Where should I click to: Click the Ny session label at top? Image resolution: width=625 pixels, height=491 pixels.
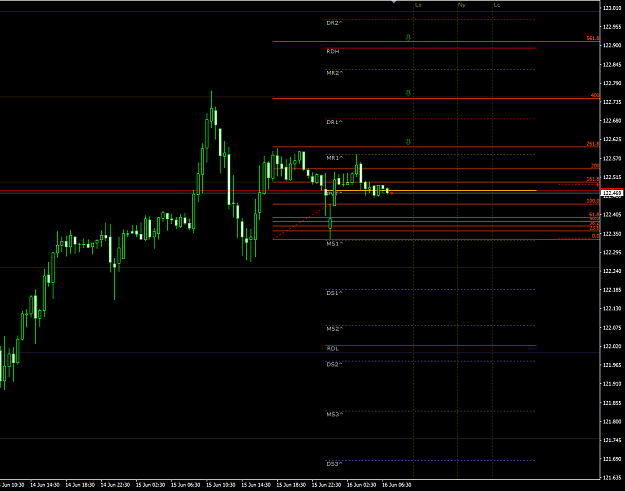462,5
